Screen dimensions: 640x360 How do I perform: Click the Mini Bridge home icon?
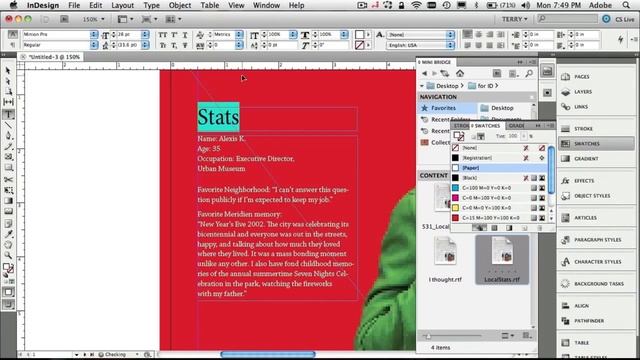(460, 73)
